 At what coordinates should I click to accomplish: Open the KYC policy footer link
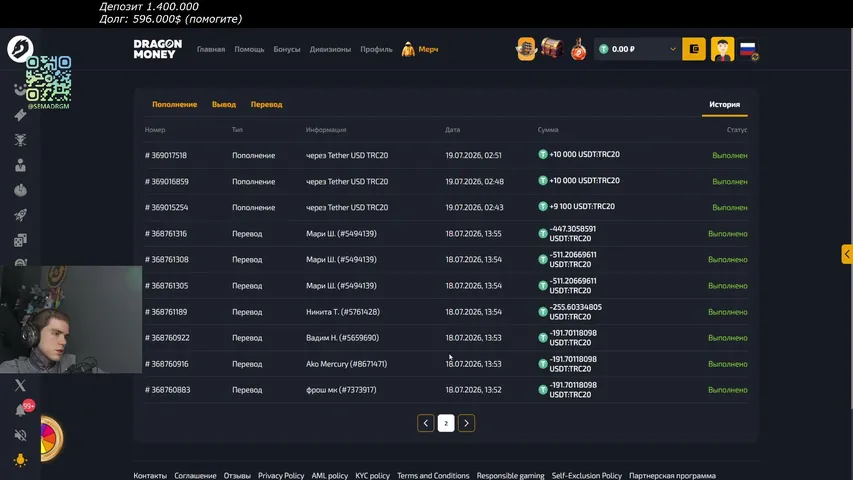(373, 475)
